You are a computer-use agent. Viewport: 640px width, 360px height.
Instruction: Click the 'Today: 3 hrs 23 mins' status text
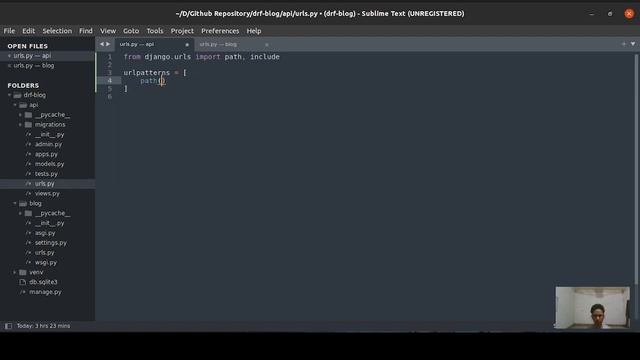[43, 326]
